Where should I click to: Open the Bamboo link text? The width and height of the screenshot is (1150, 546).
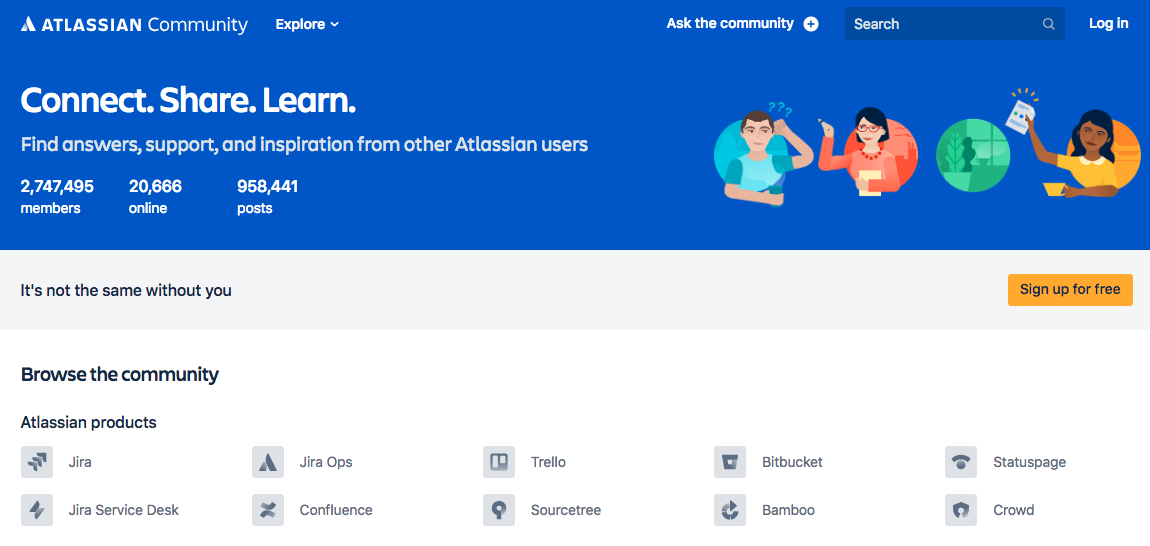pyautogui.click(x=788, y=510)
